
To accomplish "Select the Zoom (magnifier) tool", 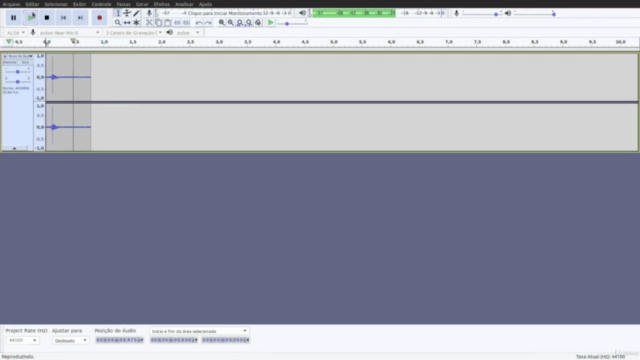I will tap(118, 23).
